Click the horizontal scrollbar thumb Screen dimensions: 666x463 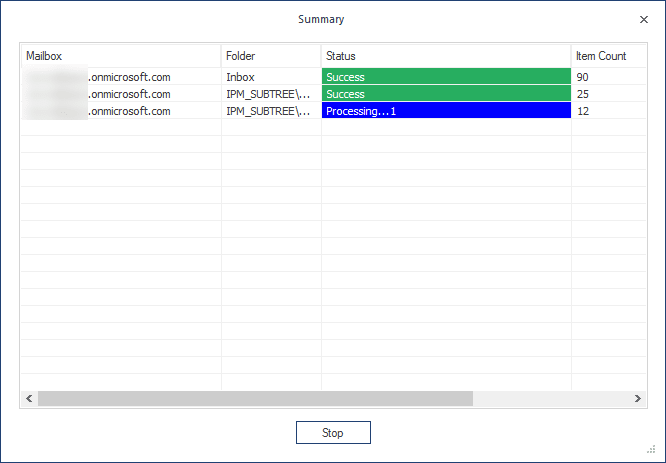pyautogui.click(x=255, y=398)
